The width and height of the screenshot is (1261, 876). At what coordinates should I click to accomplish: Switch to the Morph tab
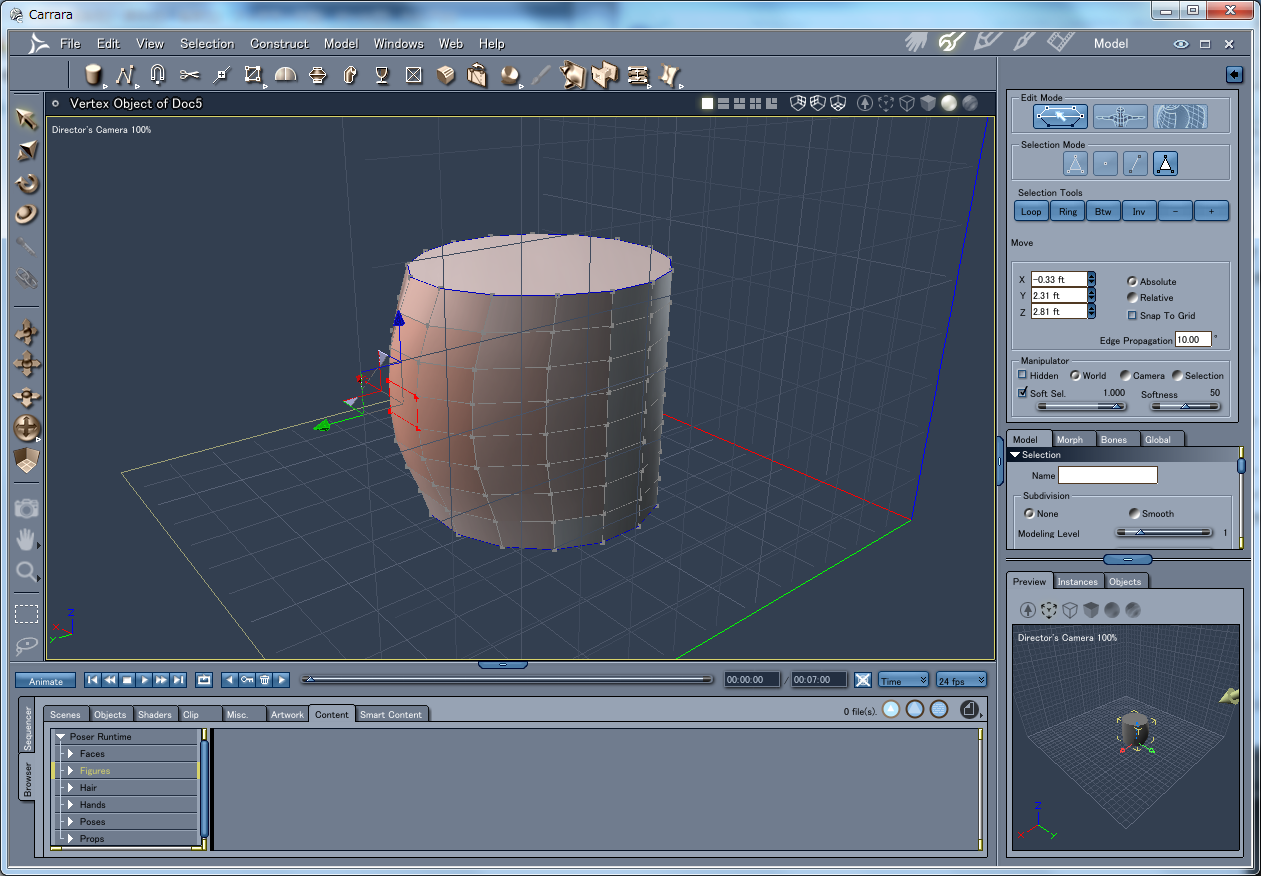tap(1069, 439)
